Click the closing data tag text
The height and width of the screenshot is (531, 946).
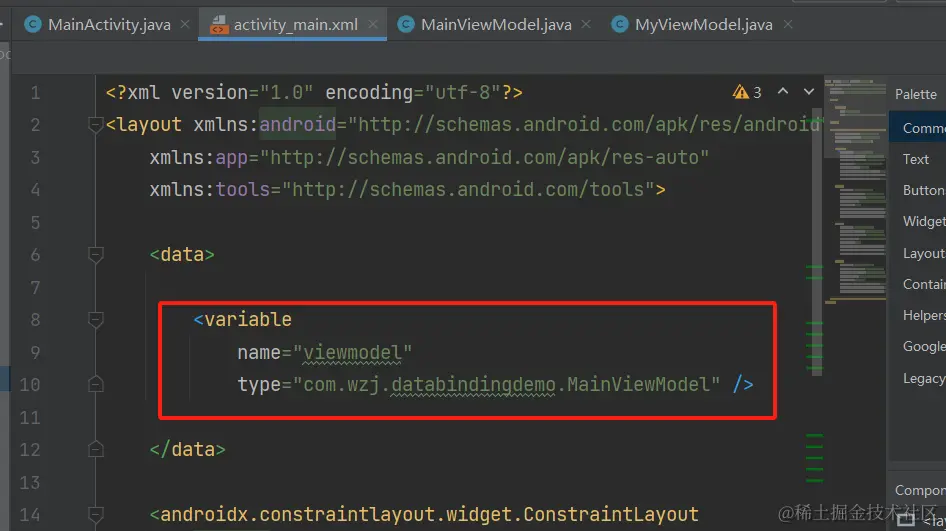pos(188,450)
